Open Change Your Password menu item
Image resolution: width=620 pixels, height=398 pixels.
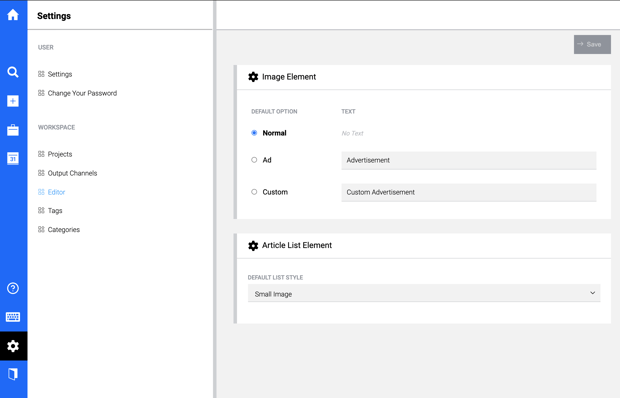tap(82, 93)
